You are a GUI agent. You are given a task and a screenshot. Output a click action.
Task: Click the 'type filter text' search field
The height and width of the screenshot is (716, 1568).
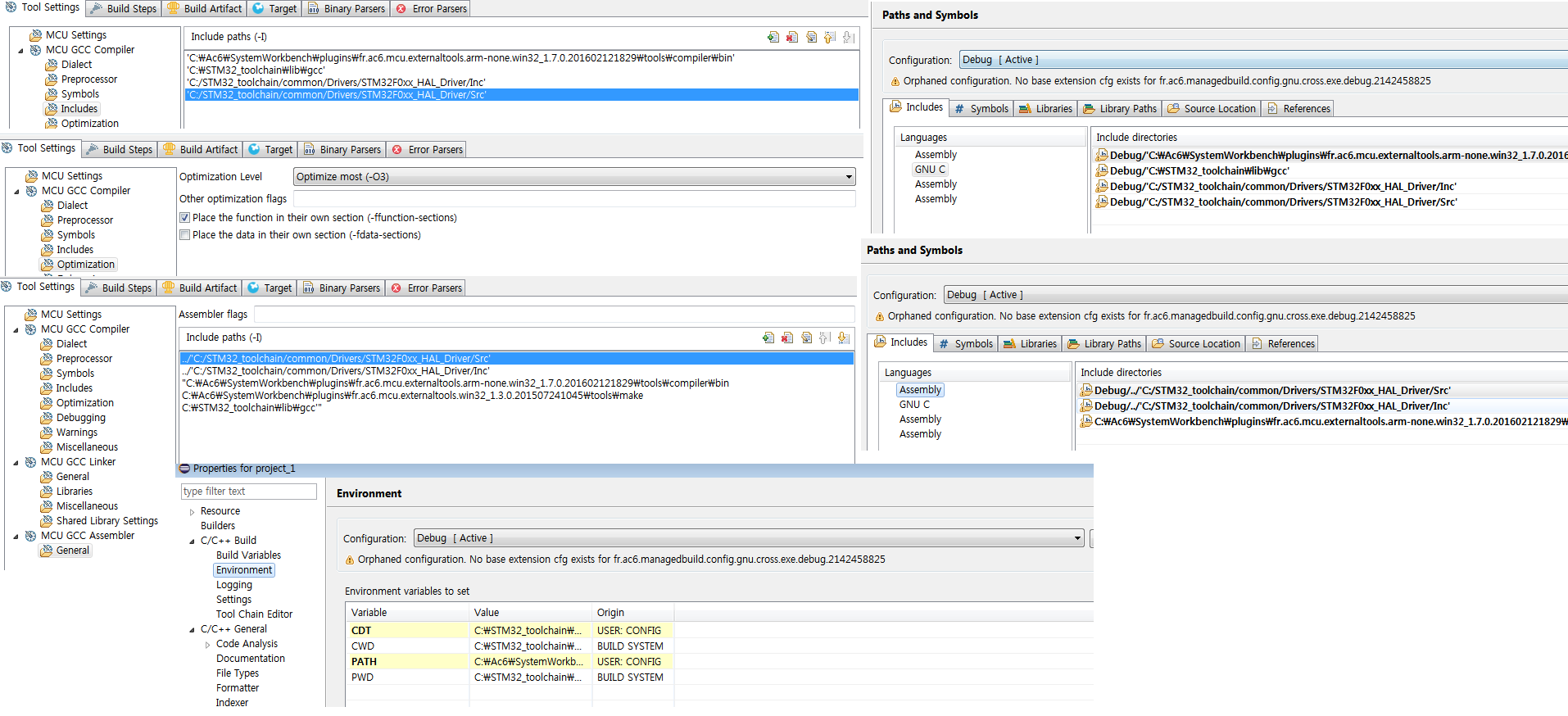coord(248,492)
